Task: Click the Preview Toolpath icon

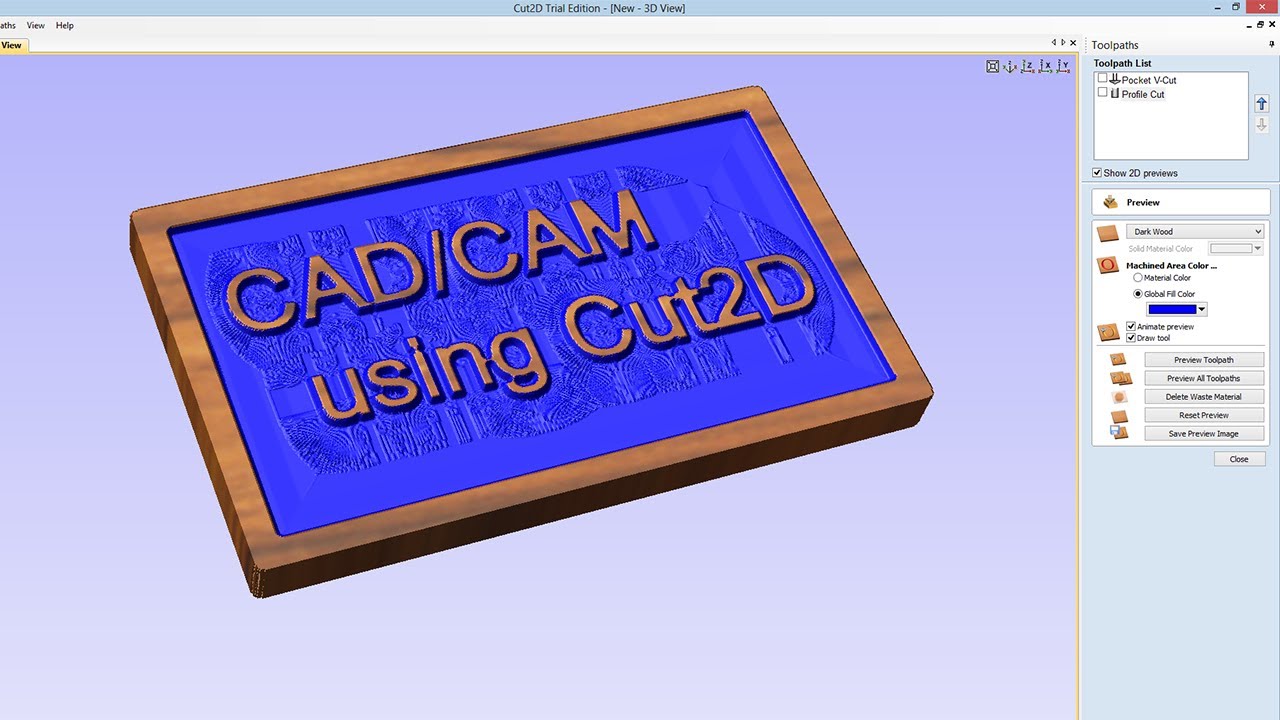Action: point(1118,359)
